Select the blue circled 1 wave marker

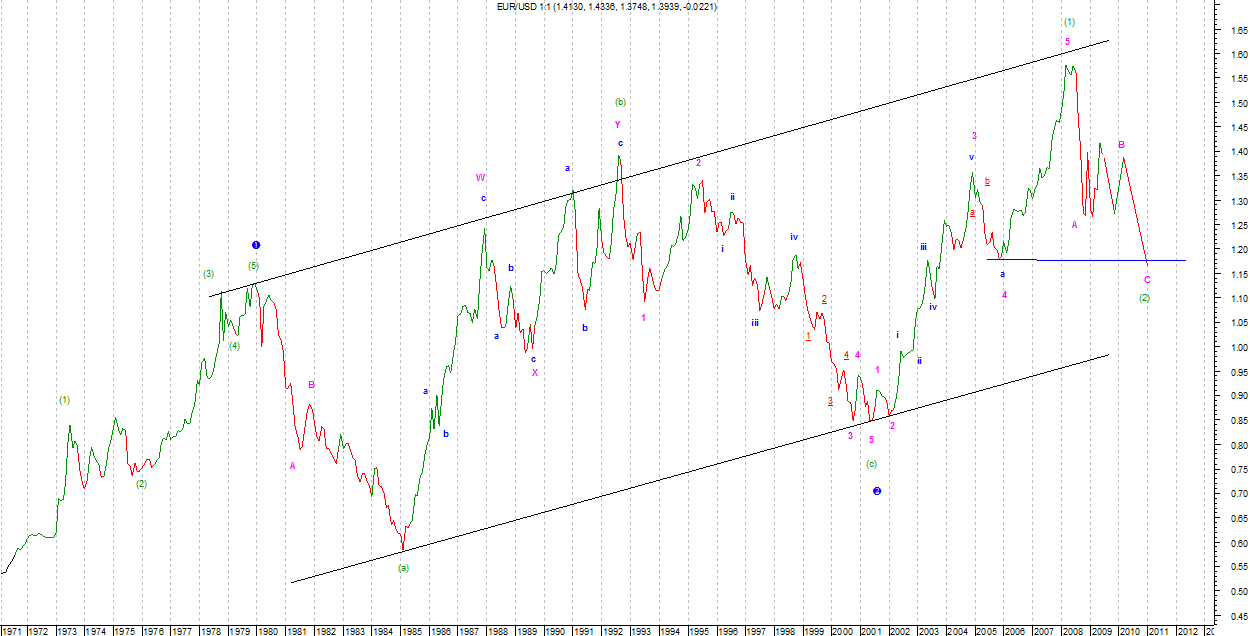[x=256, y=245]
